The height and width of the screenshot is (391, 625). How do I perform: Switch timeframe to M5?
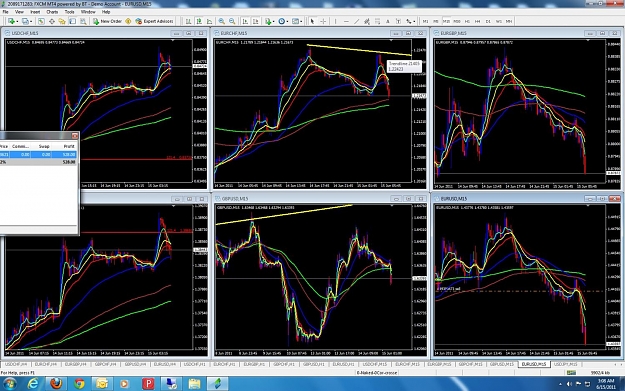coord(436,21)
